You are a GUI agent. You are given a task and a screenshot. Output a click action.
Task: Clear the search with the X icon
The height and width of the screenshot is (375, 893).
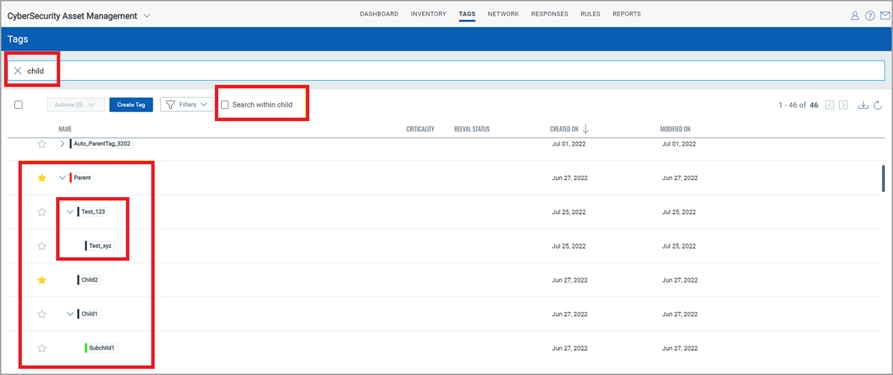pyautogui.click(x=18, y=71)
